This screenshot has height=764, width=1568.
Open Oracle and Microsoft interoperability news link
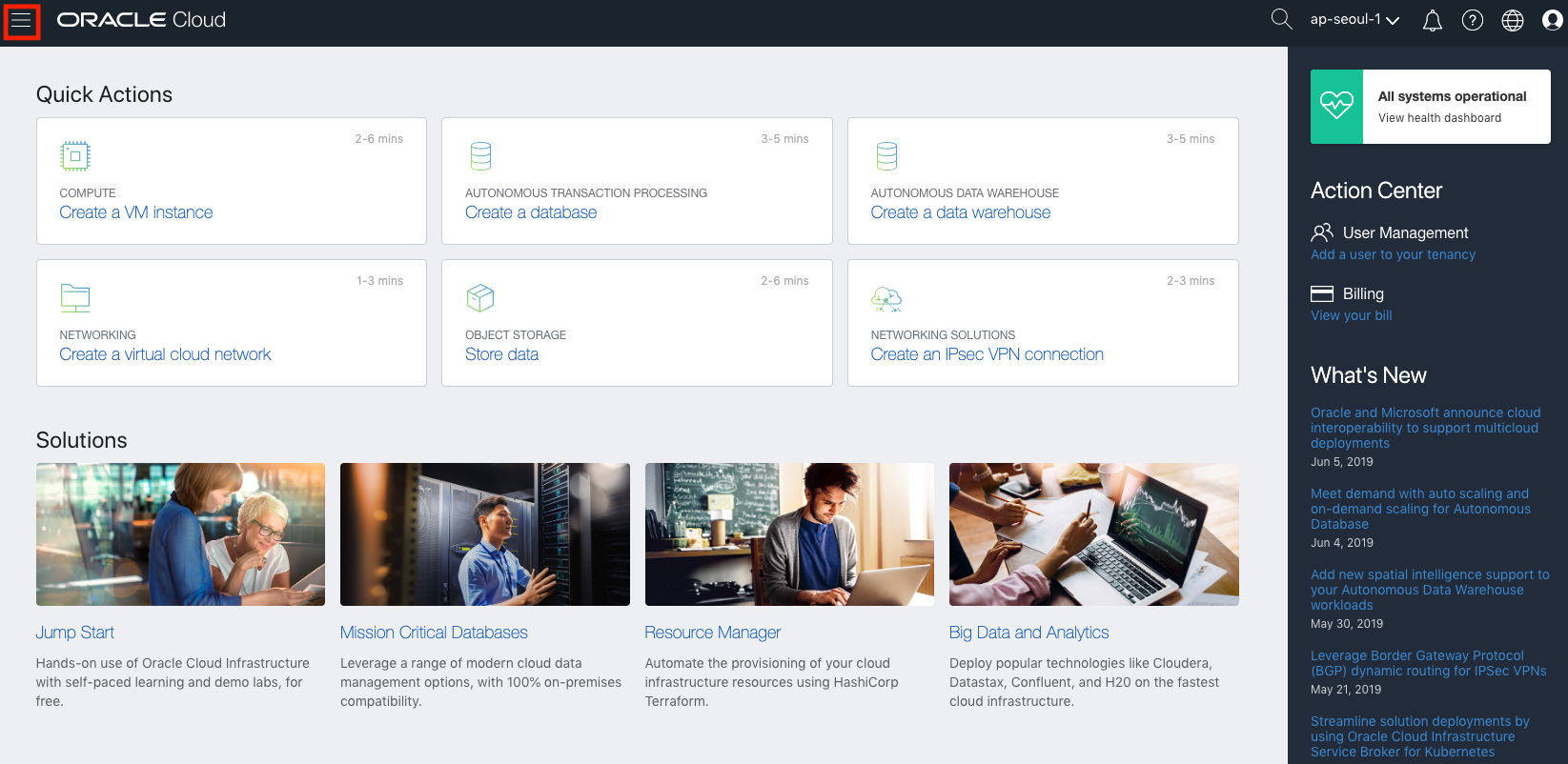click(x=1425, y=428)
